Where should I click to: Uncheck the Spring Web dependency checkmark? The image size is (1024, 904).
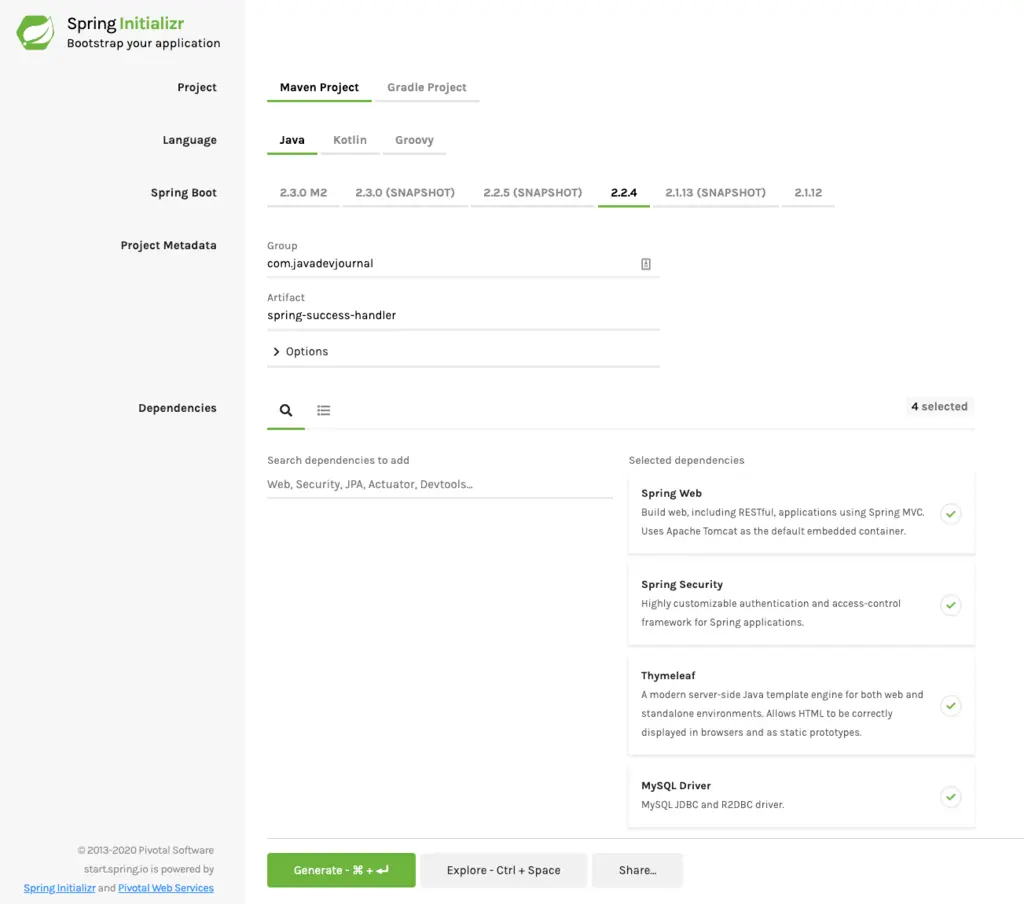pos(950,514)
